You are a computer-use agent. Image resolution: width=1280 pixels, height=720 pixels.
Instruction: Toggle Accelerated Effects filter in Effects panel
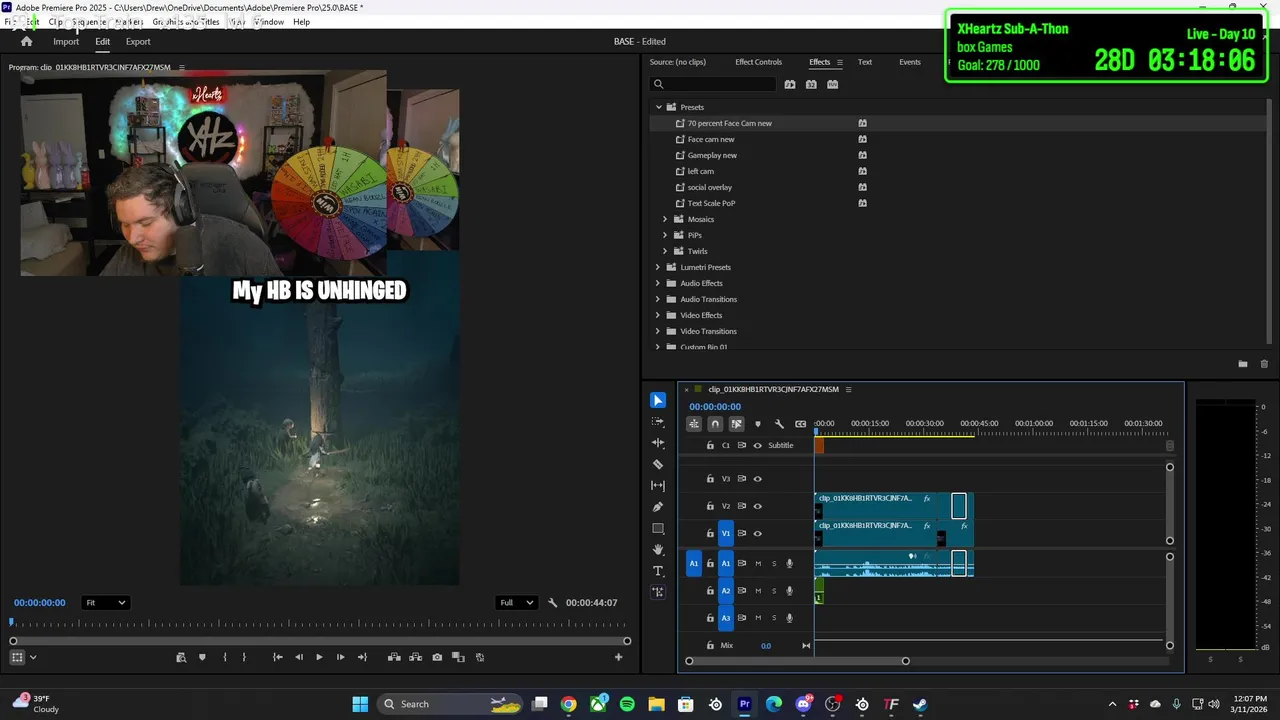pos(790,85)
